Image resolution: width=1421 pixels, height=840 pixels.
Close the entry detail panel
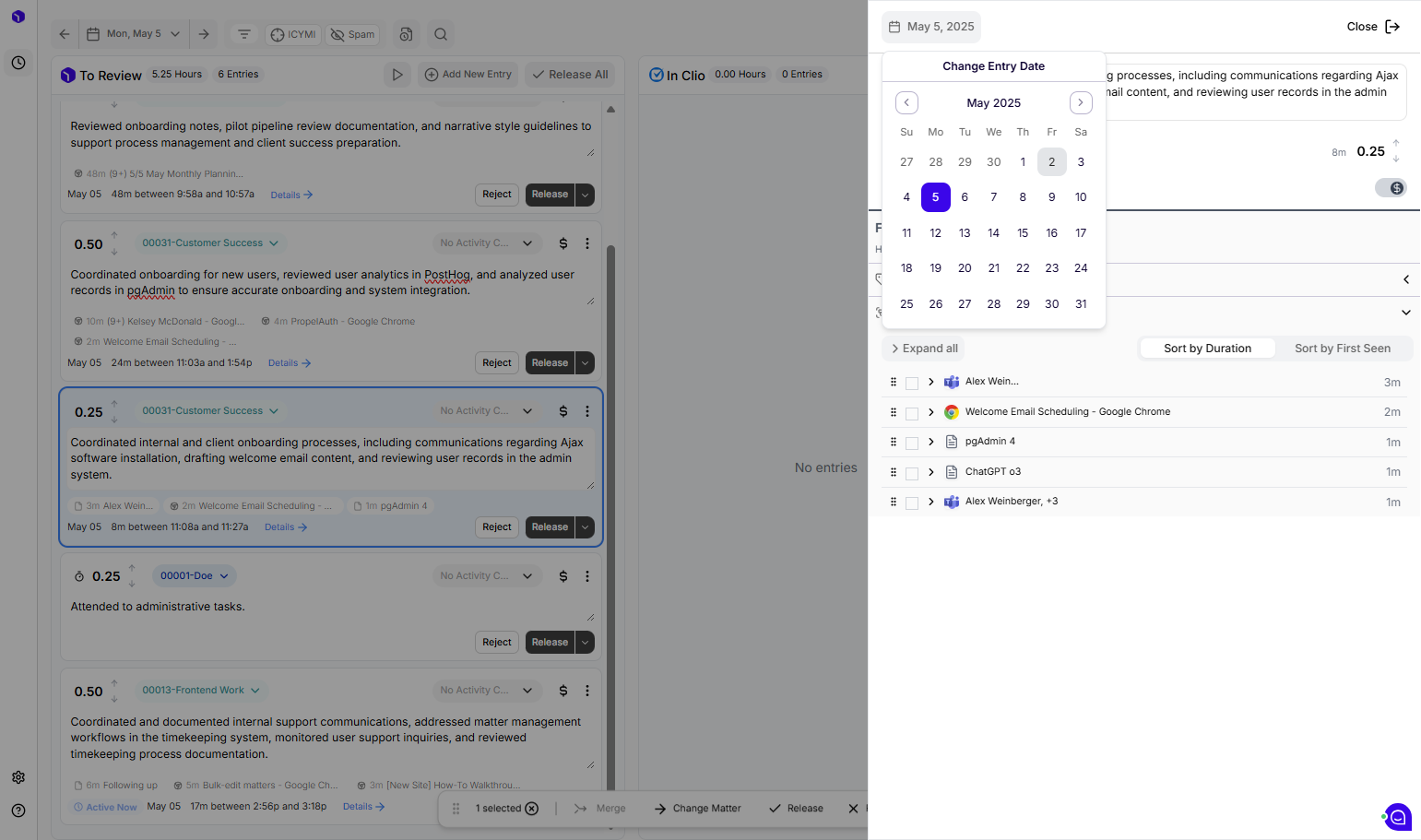point(1373,27)
